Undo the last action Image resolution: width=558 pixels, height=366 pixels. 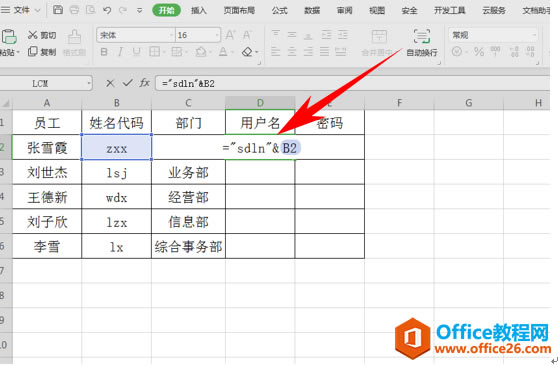pyautogui.click(x=107, y=10)
